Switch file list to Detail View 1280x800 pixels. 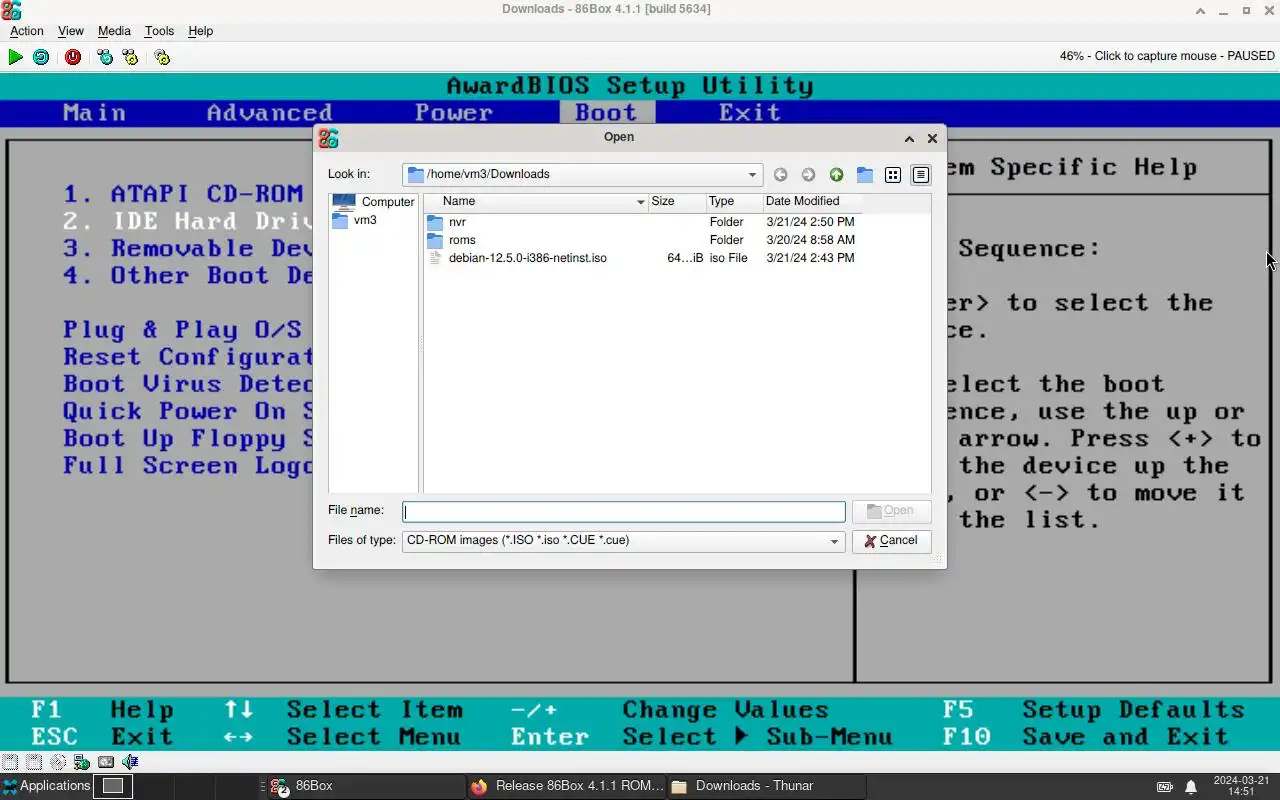pyautogui.click(x=921, y=175)
